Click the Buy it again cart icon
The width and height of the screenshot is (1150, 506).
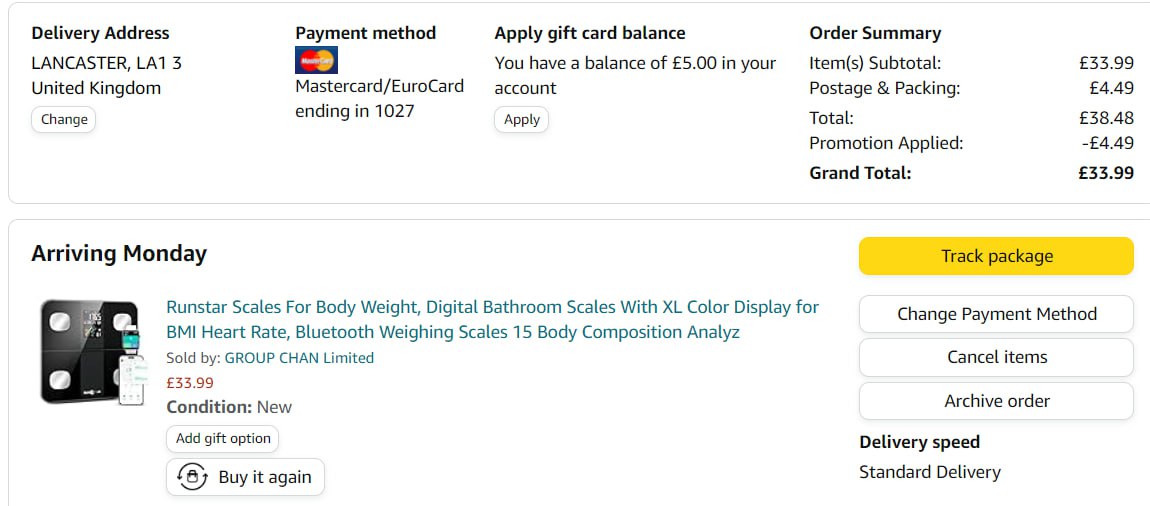click(x=192, y=477)
